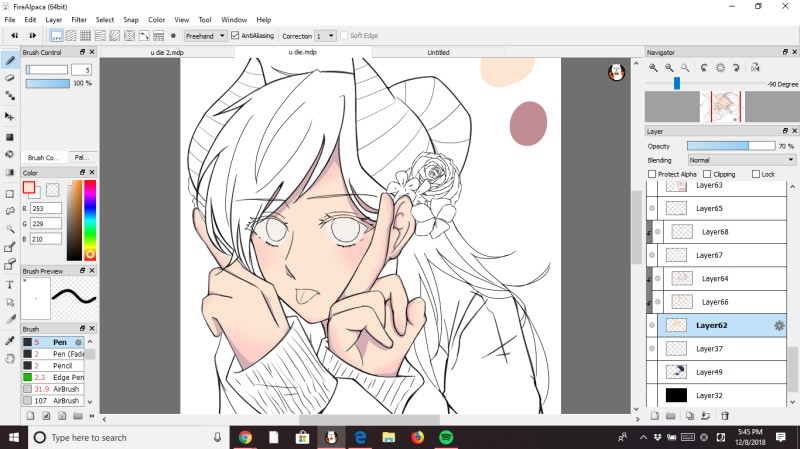Select the rectangular Select tool
This screenshot has height=449, width=800.
coord(10,194)
